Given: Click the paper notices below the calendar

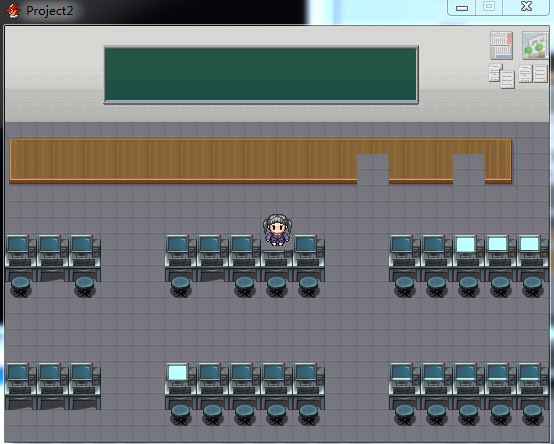Looking at the screenshot, I should [x=502, y=76].
